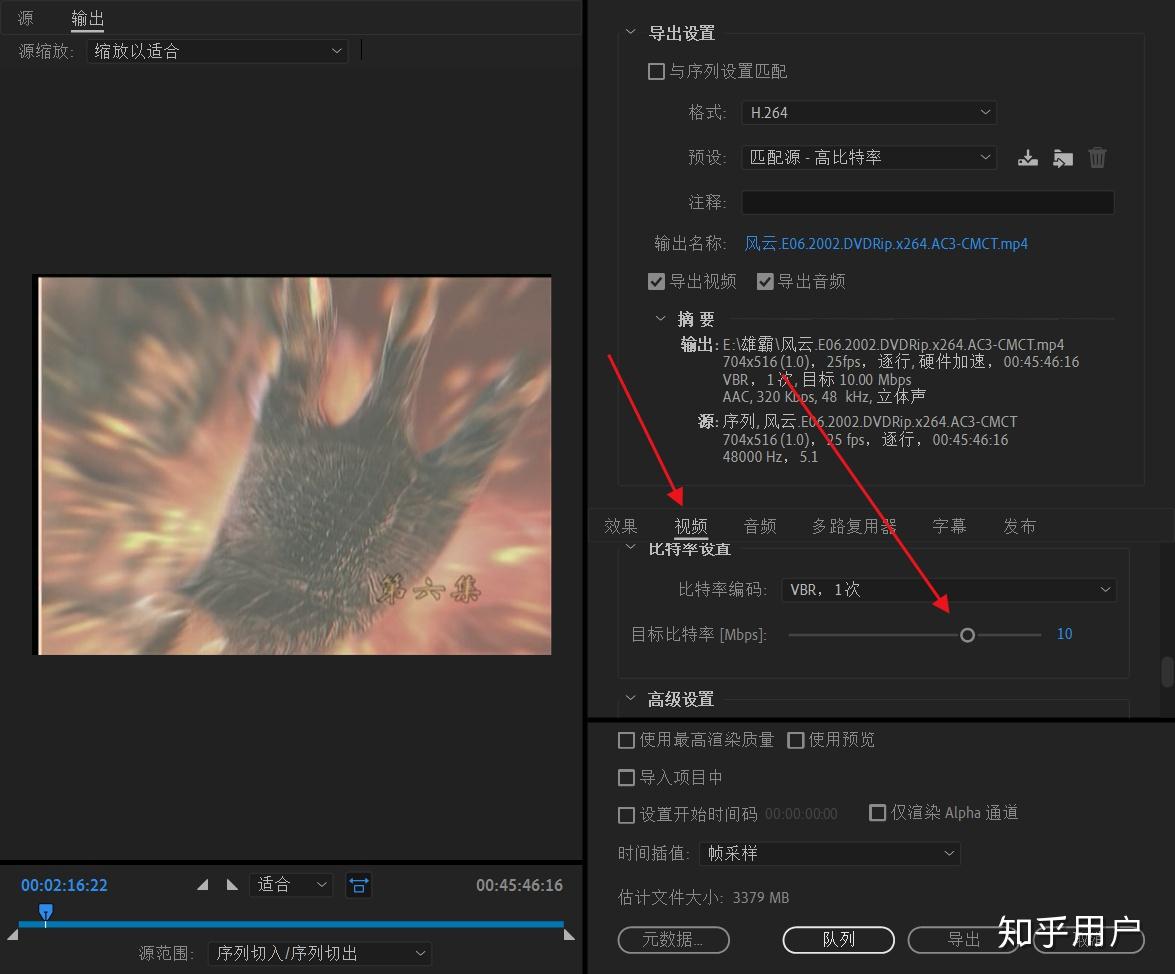Screen dimensions: 1175x974
Task: Click the set out point triangle icon
Action: click(x=232, y=885)
